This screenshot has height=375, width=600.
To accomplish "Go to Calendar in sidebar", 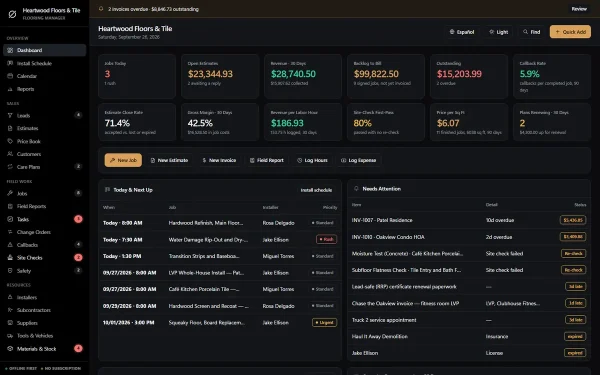I will click(x=44, y=76).
